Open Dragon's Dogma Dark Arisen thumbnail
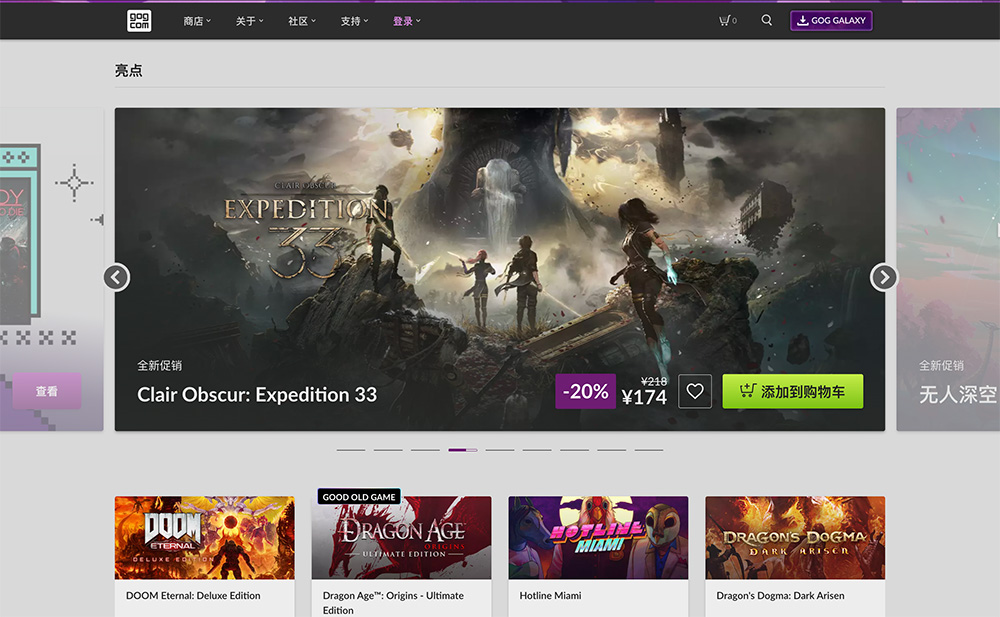Image resolution: width=1000 pixels, height=617 pixels. pyautogui.click(x=795, y=538)
